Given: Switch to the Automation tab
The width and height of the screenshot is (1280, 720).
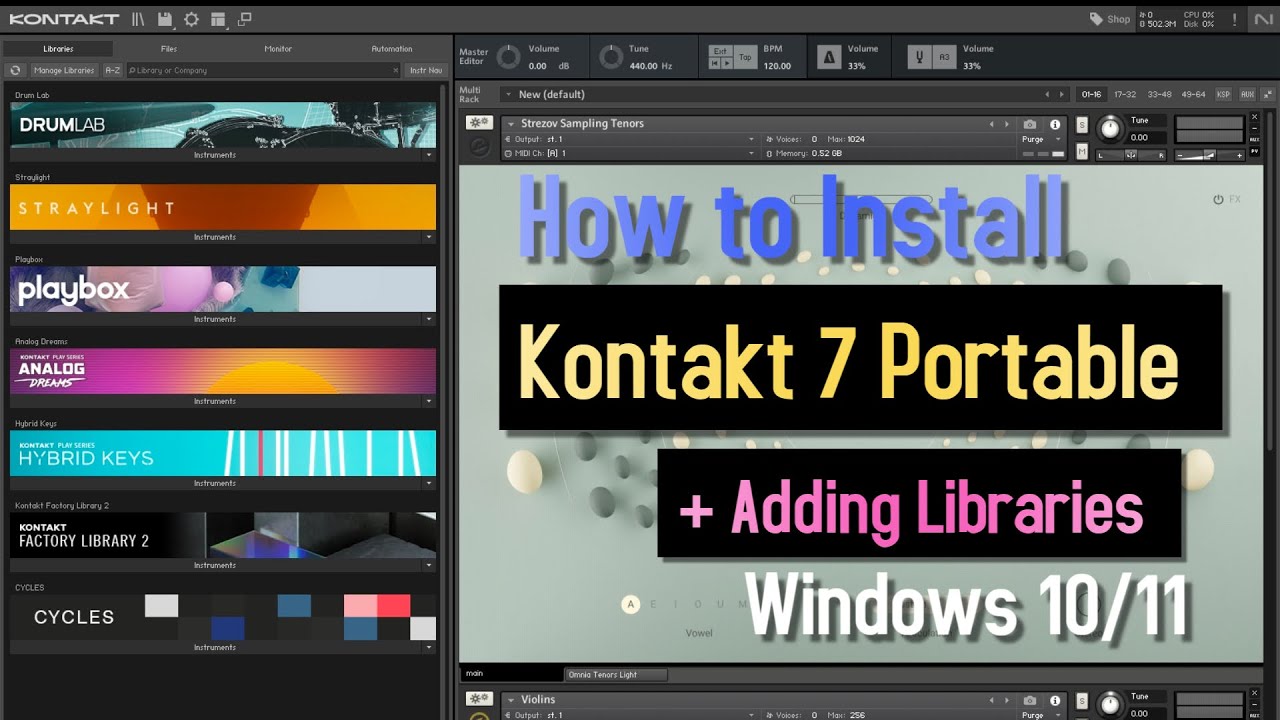Looking at the screenshot, I should tap(392, 48).
